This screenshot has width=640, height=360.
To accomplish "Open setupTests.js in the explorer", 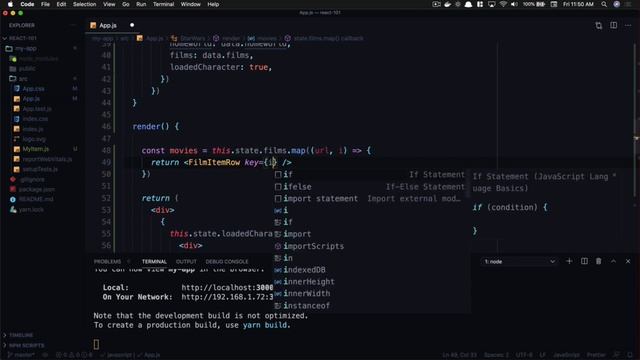I will point(40,169).
